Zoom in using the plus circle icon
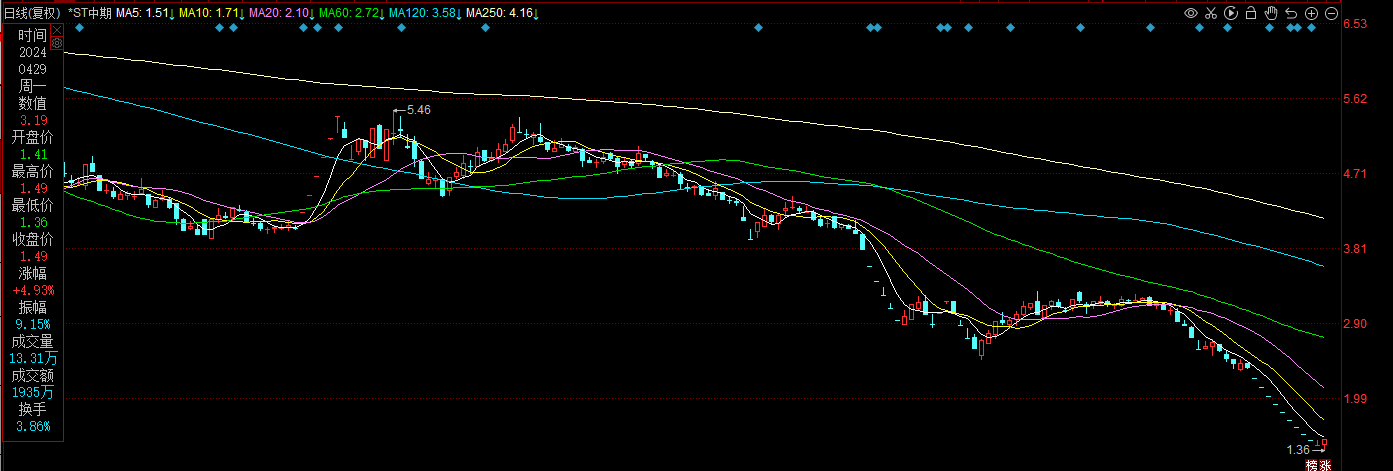Viewport: 1393px width, 471px height. [x=1311, y=13]
